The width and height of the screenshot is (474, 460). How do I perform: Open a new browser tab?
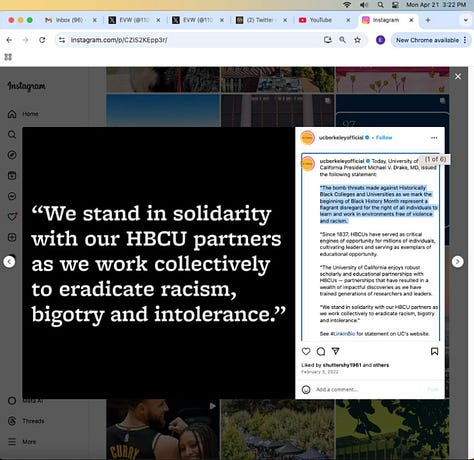click(x=428, y=20)
